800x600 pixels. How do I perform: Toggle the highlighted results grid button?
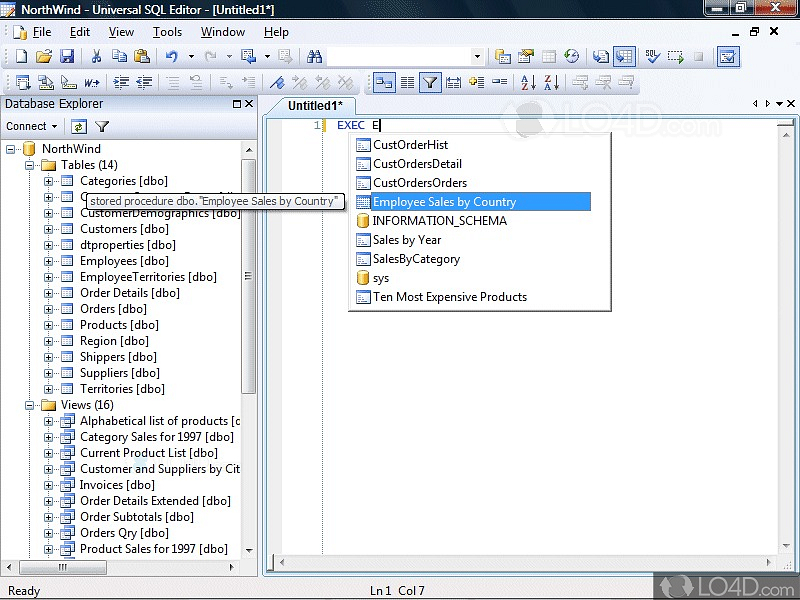tap(624, 57)
